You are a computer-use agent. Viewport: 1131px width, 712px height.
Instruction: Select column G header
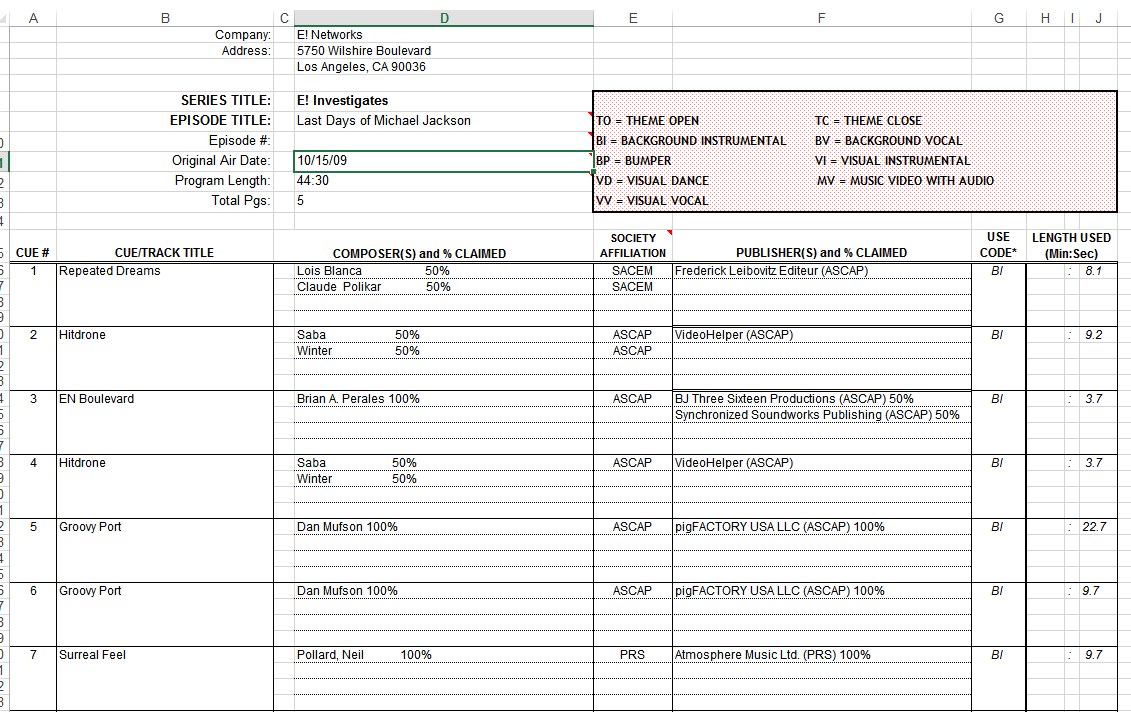point(998,18)
